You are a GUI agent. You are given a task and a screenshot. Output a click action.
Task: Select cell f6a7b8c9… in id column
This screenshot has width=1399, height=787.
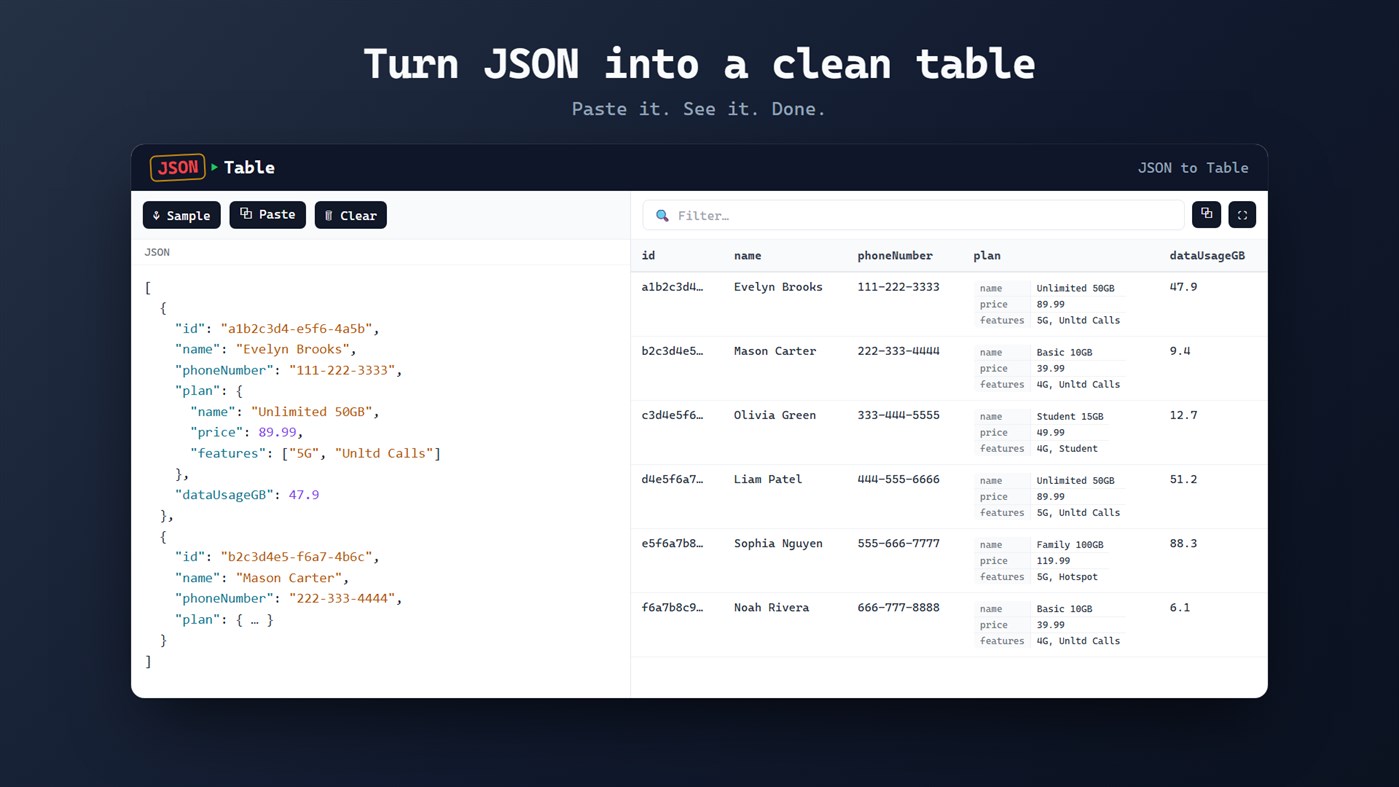672,607
